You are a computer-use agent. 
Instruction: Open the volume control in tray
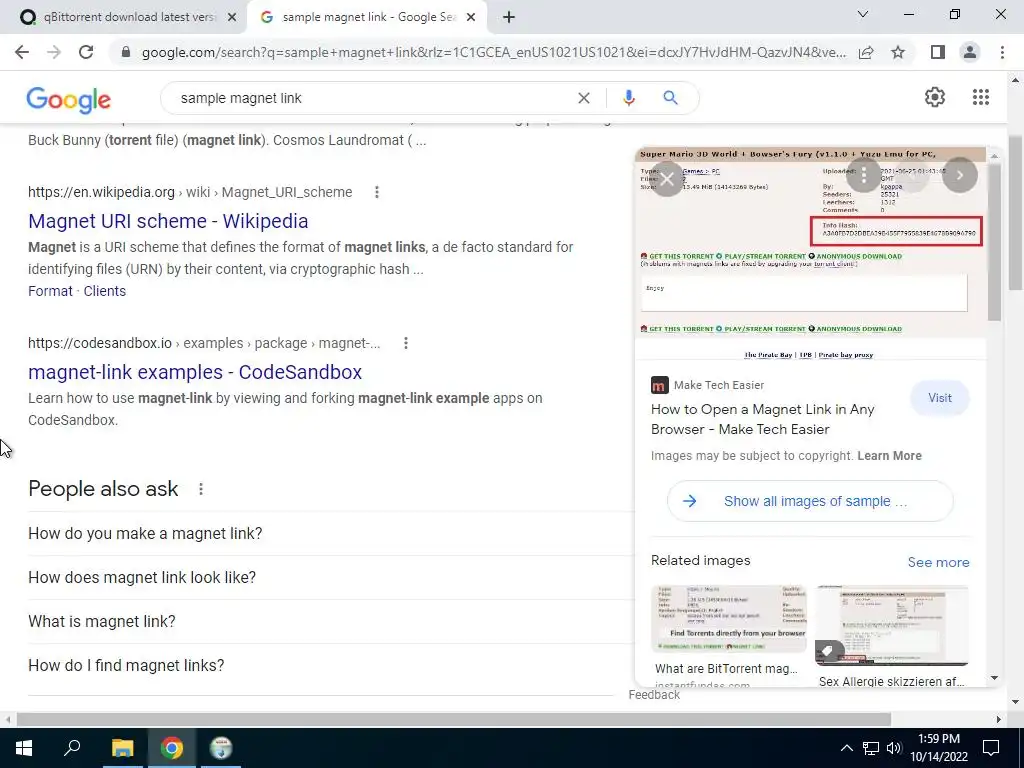point(894,748)
